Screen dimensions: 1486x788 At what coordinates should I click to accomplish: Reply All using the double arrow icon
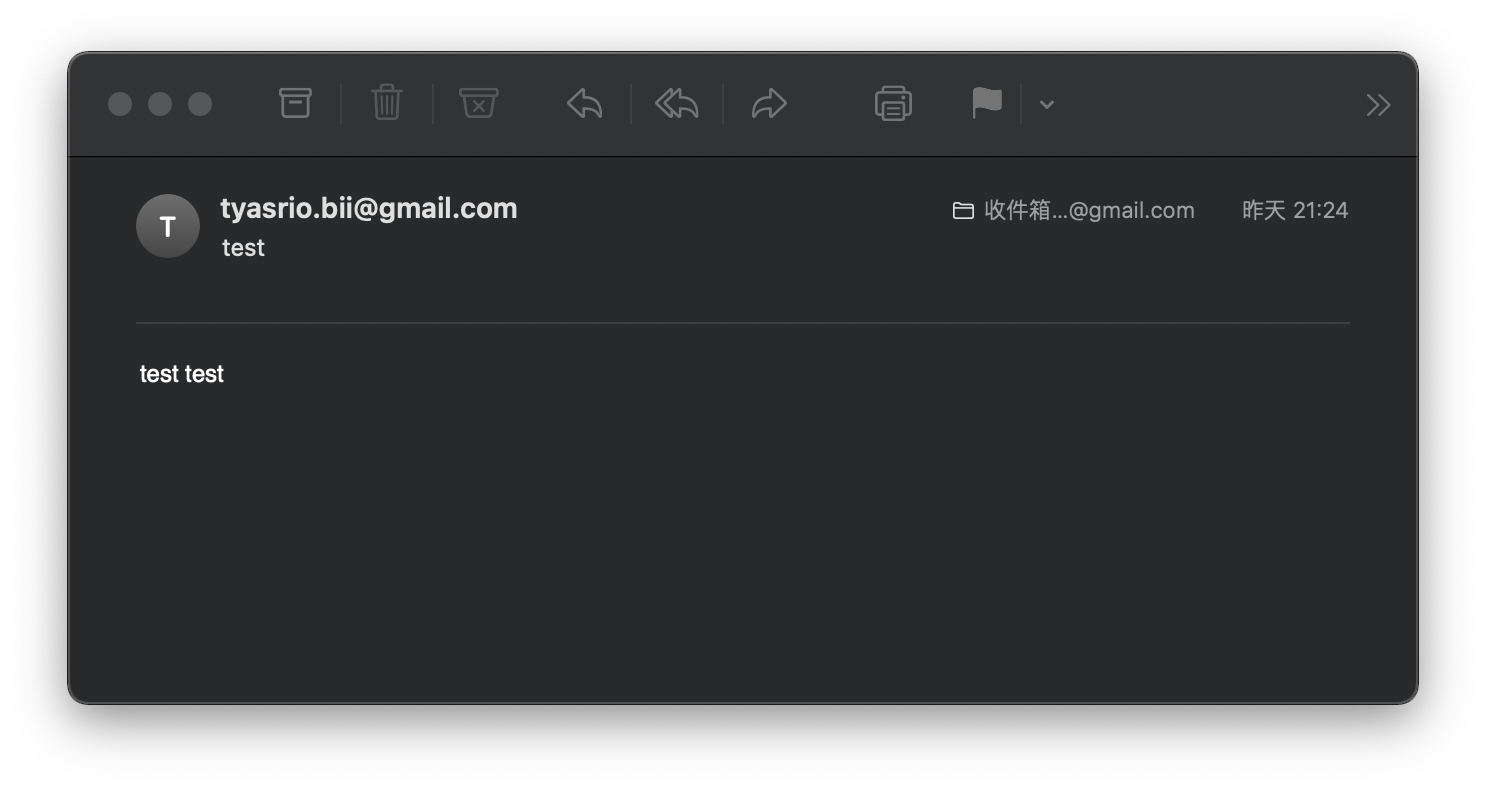point(677,104)
